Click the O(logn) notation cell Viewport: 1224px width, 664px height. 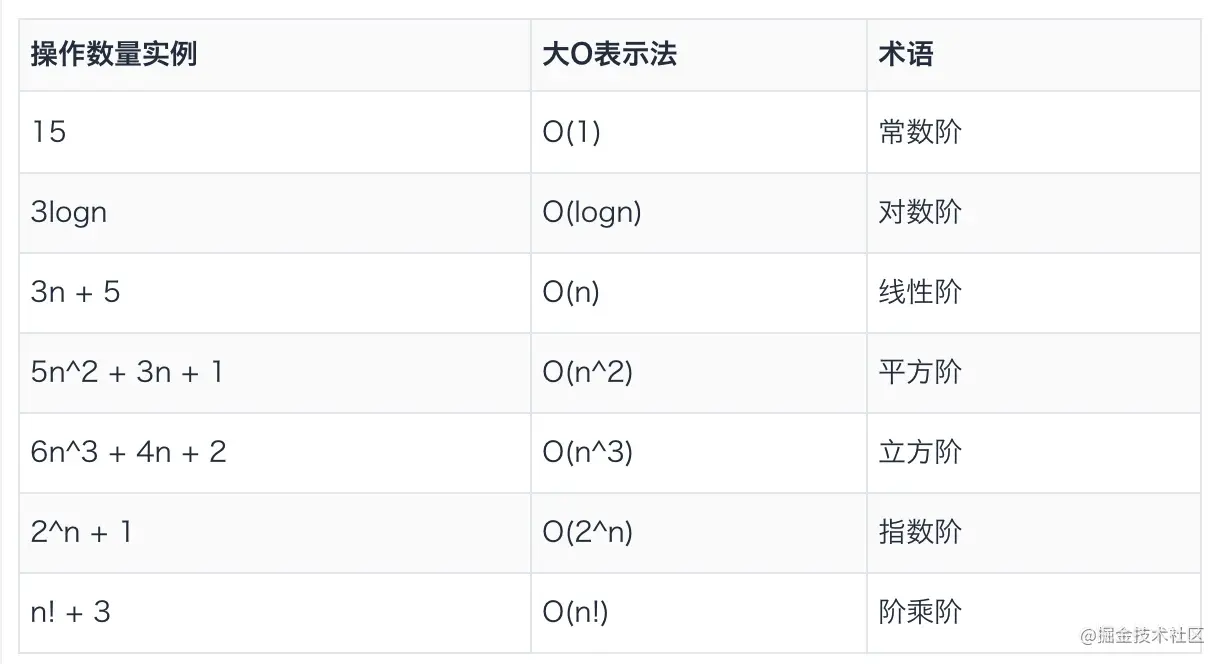(699, 213)
